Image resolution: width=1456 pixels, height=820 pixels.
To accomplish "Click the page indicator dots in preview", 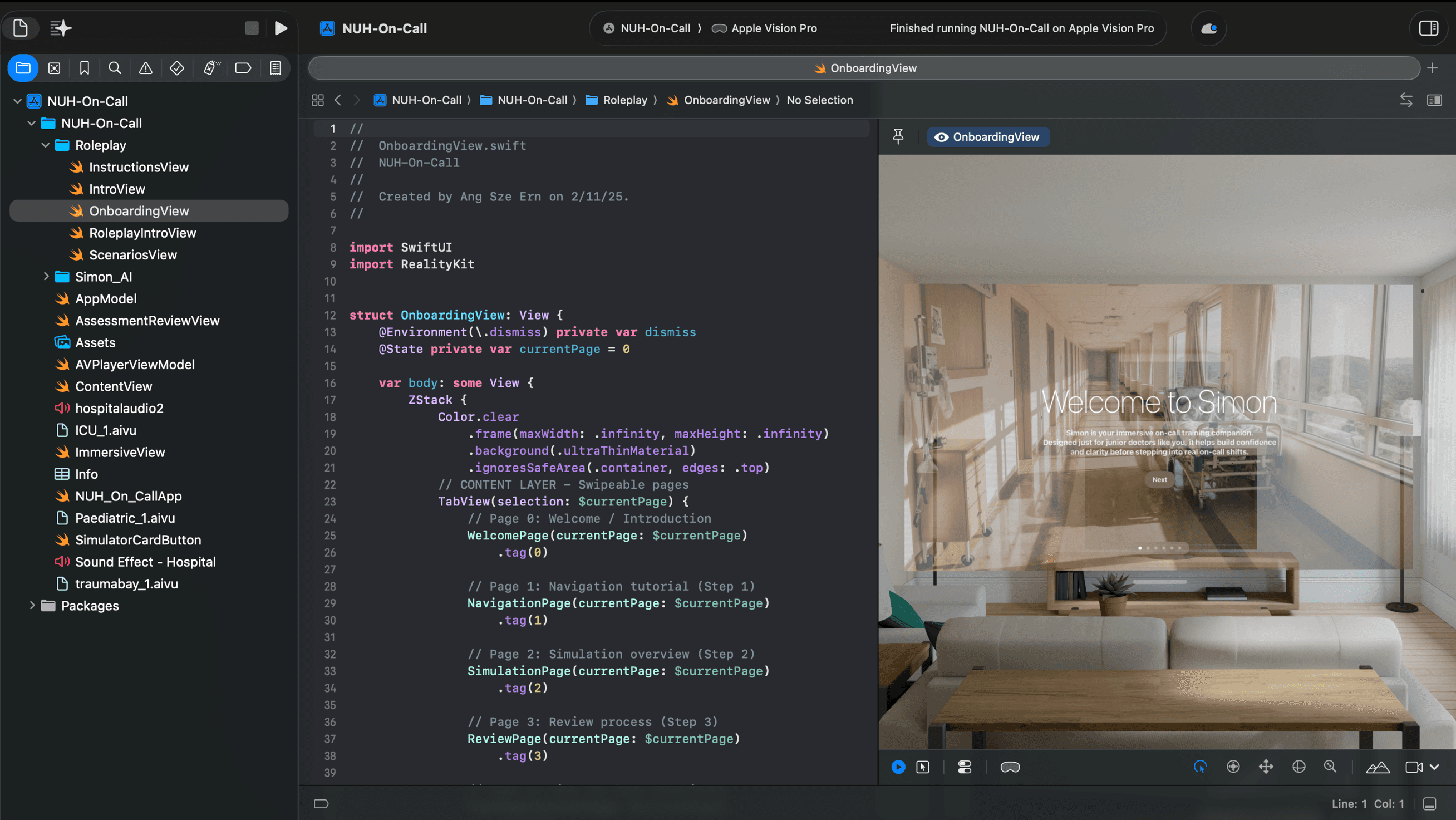I will click(1159, 548).
